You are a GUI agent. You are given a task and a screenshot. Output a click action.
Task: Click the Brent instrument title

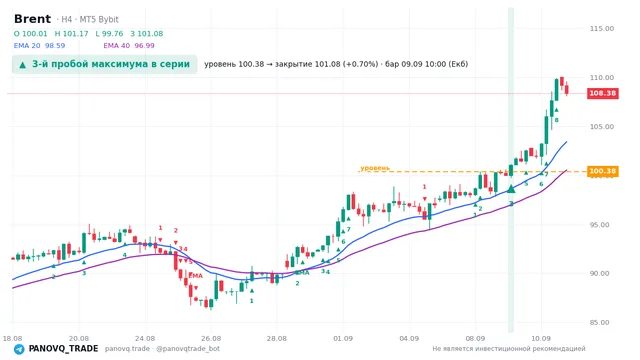click(32, 19)
